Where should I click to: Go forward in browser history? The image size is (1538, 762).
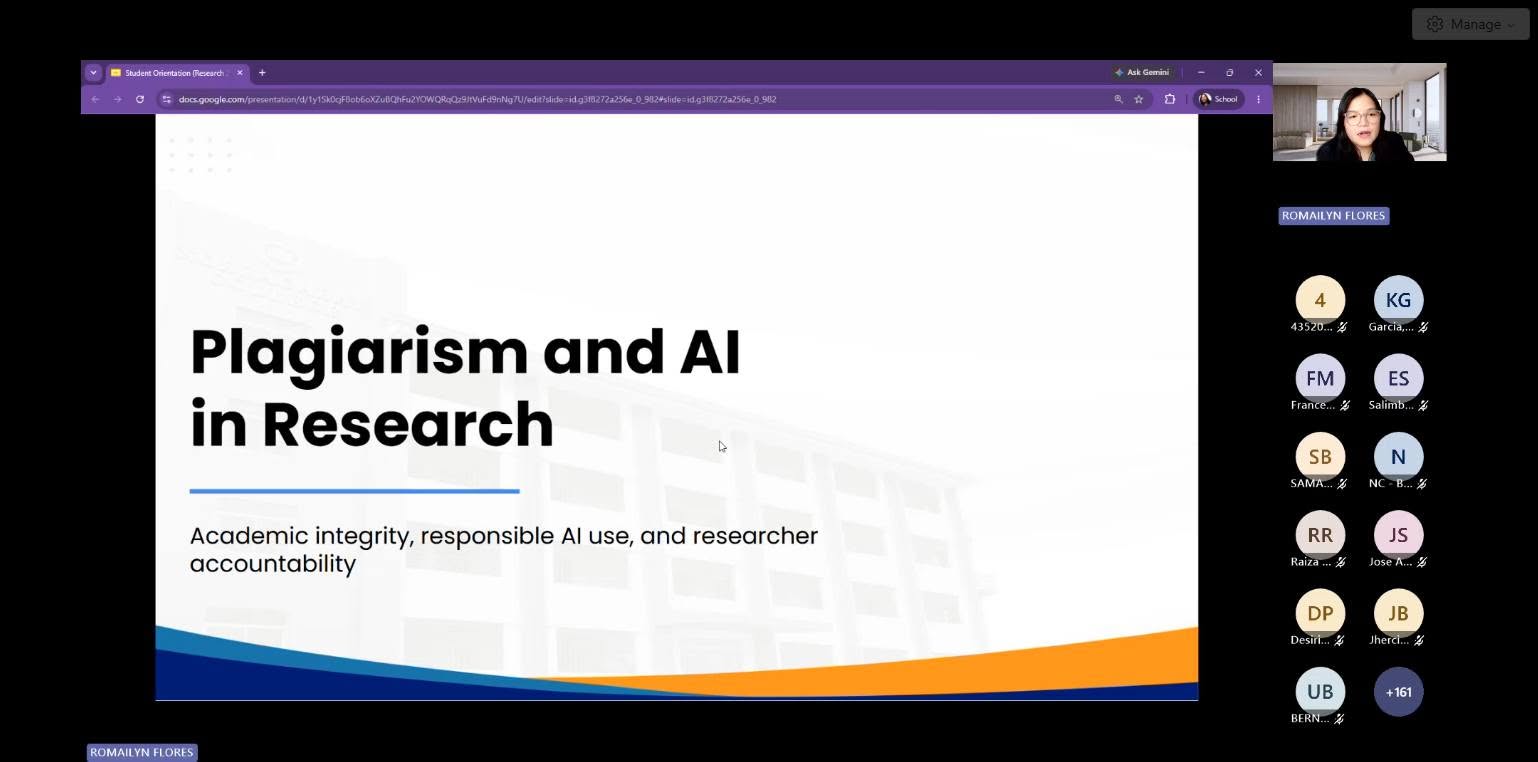click(117, 99)
